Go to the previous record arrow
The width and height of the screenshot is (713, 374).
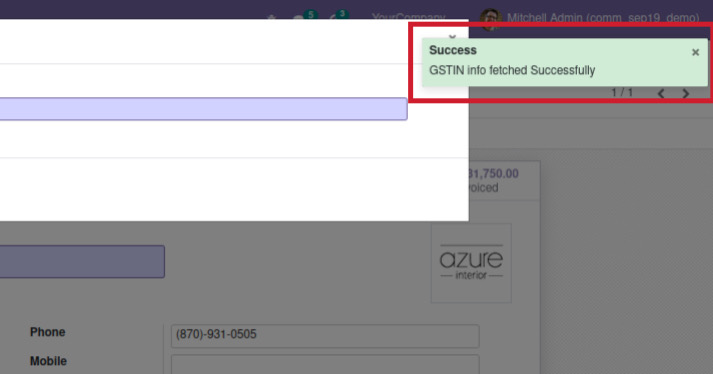point(661,94)
